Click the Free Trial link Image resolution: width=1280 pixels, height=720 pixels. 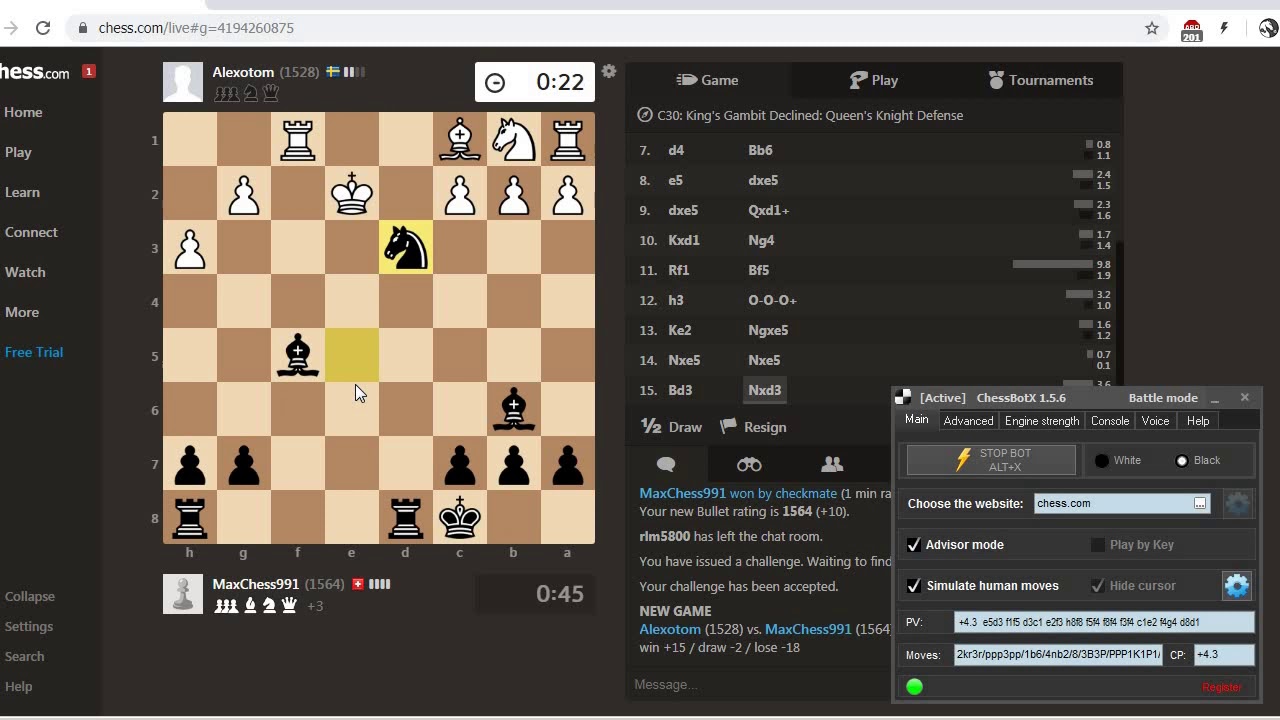coord(34,352)
